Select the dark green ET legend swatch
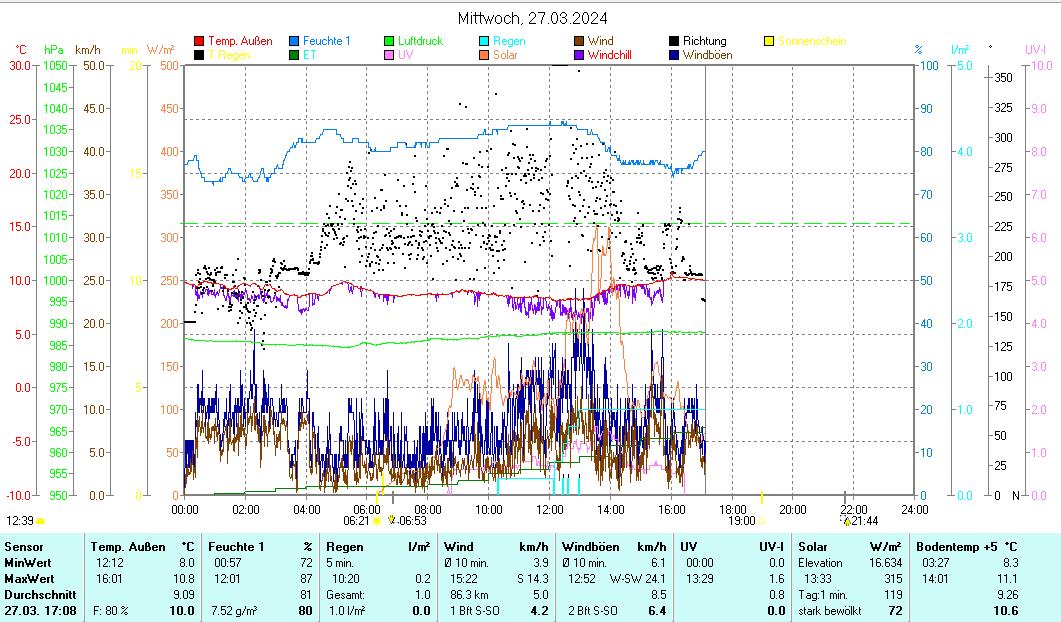Screen dimensions: 1061x622 pos(294,55)
